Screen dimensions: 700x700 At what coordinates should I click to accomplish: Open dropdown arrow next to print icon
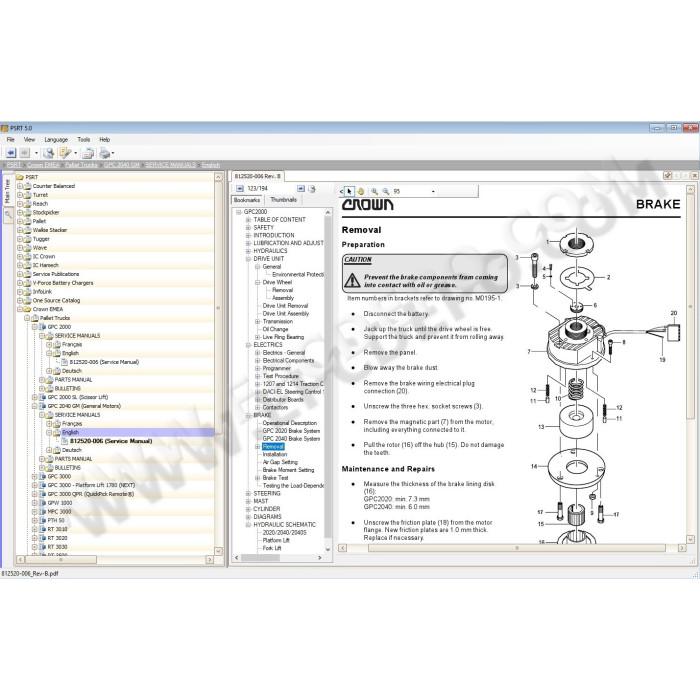coord(113,154)
